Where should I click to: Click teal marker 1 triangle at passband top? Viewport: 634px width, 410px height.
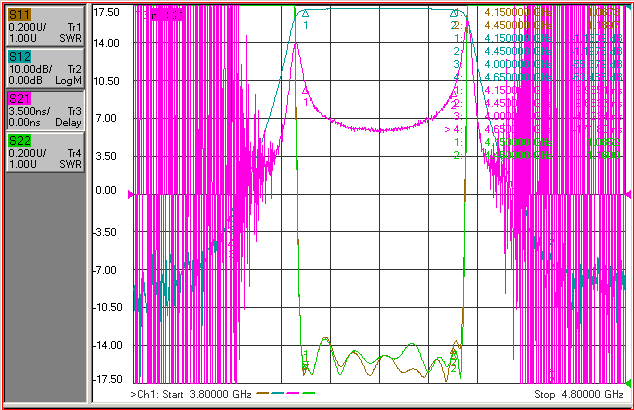pos(305,13)
